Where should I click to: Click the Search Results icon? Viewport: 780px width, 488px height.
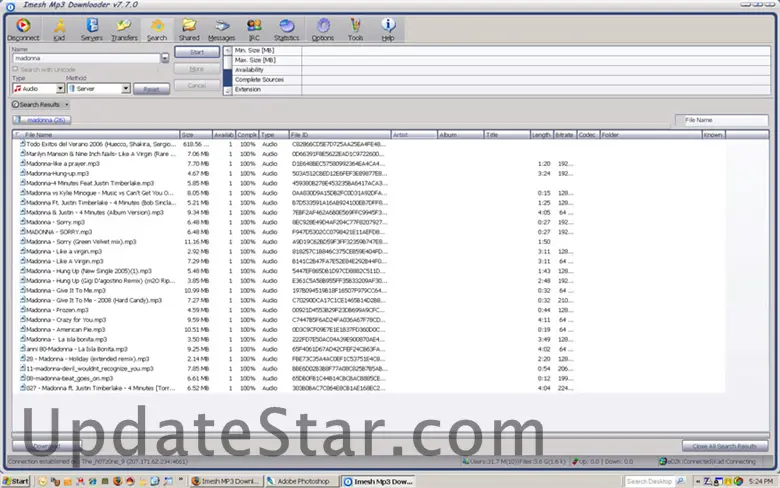point(15,104)
